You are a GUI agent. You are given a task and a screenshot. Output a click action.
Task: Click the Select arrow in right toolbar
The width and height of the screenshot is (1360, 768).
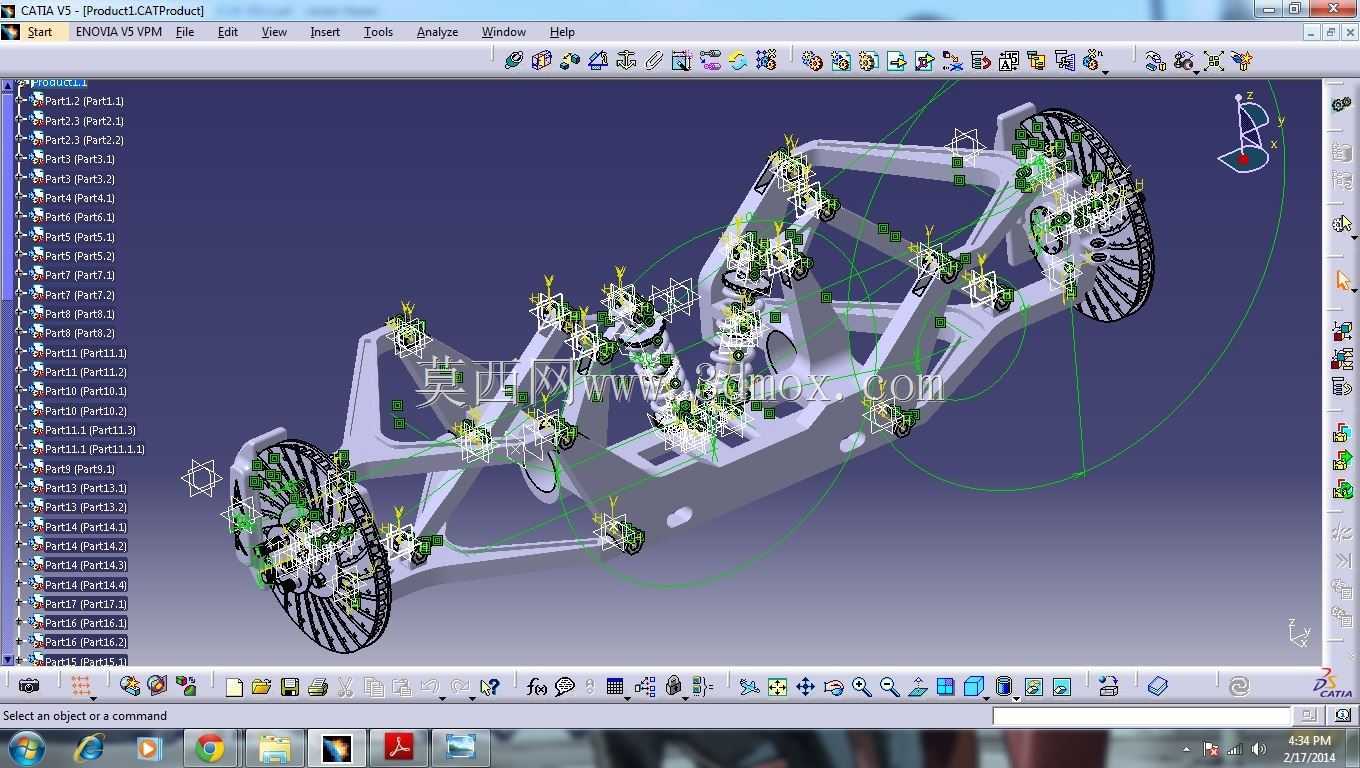tap(1342, 280)
